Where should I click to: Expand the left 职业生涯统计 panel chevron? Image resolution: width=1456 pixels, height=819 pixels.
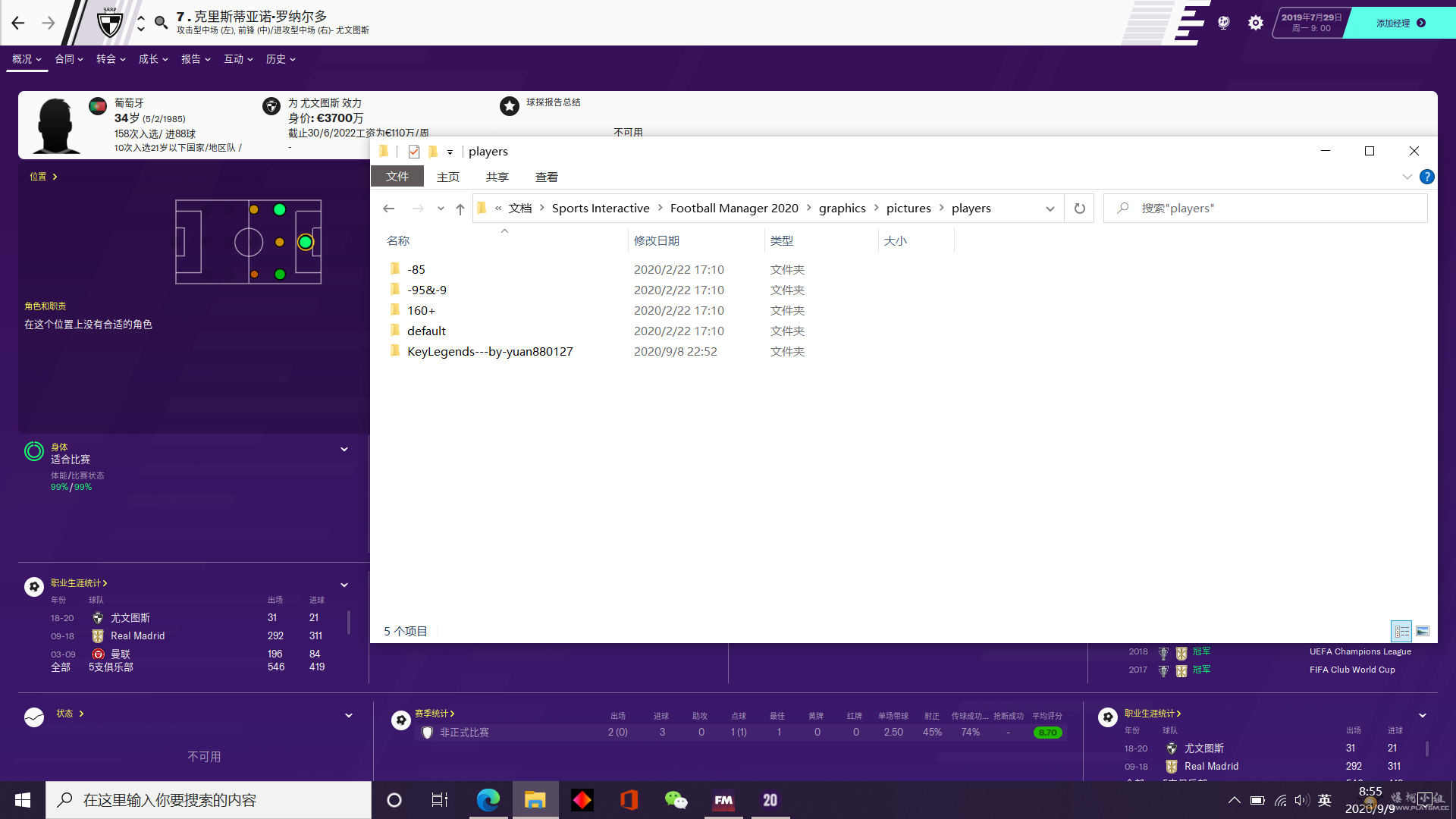(344, 585)
